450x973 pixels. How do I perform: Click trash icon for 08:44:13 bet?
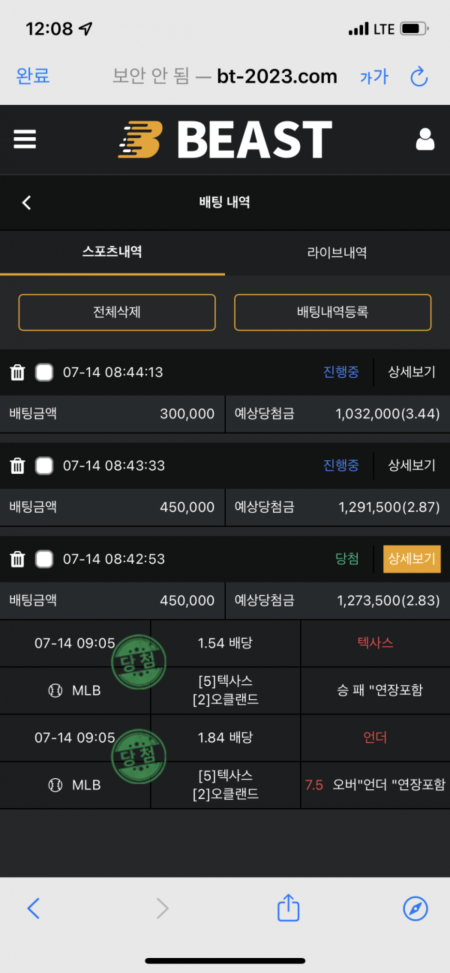17,372
